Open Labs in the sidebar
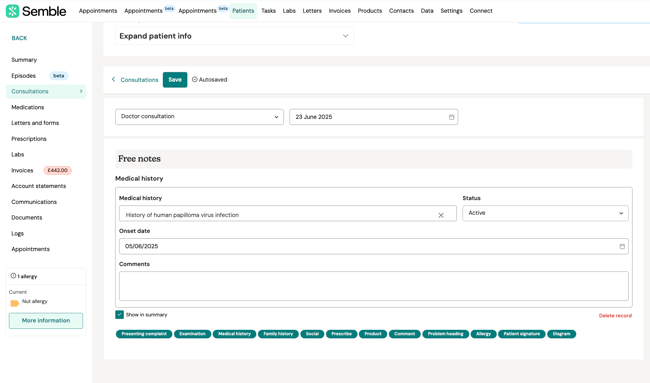This screenshot has height=383, width=650. point(18,155)
